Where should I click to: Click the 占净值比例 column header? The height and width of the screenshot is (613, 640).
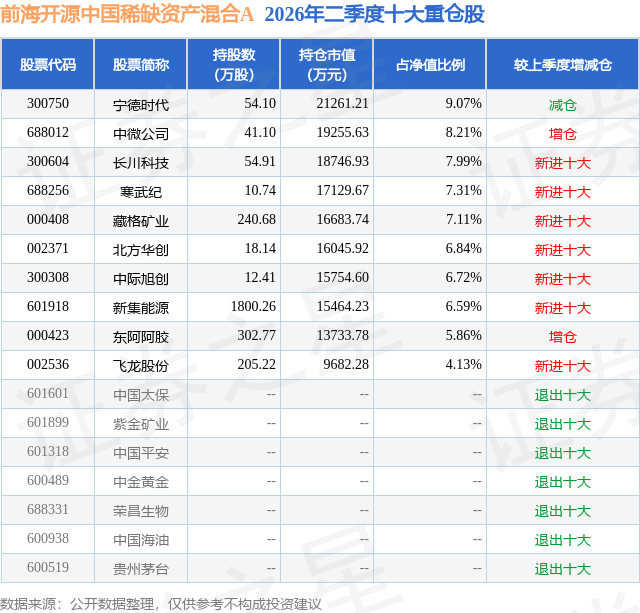[x=430, y=64]
